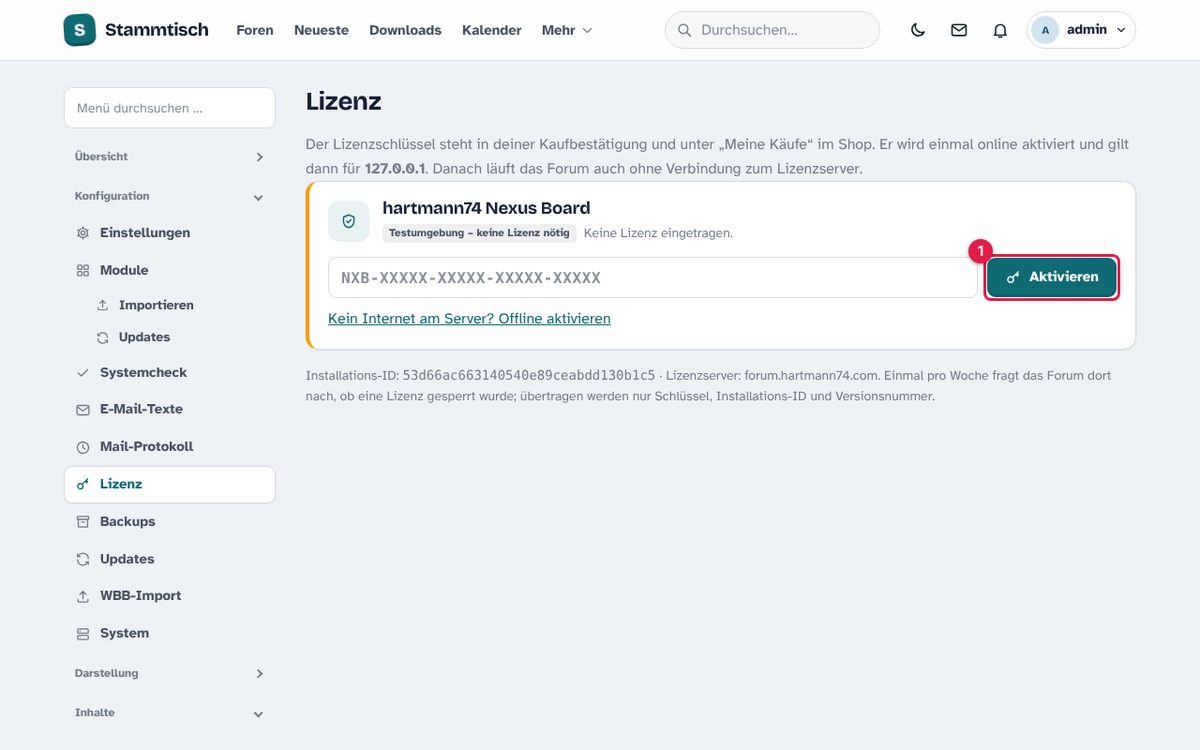Open Neueste in the top navigation
This screenshot has height=750, width=1200.
point(321,30)
